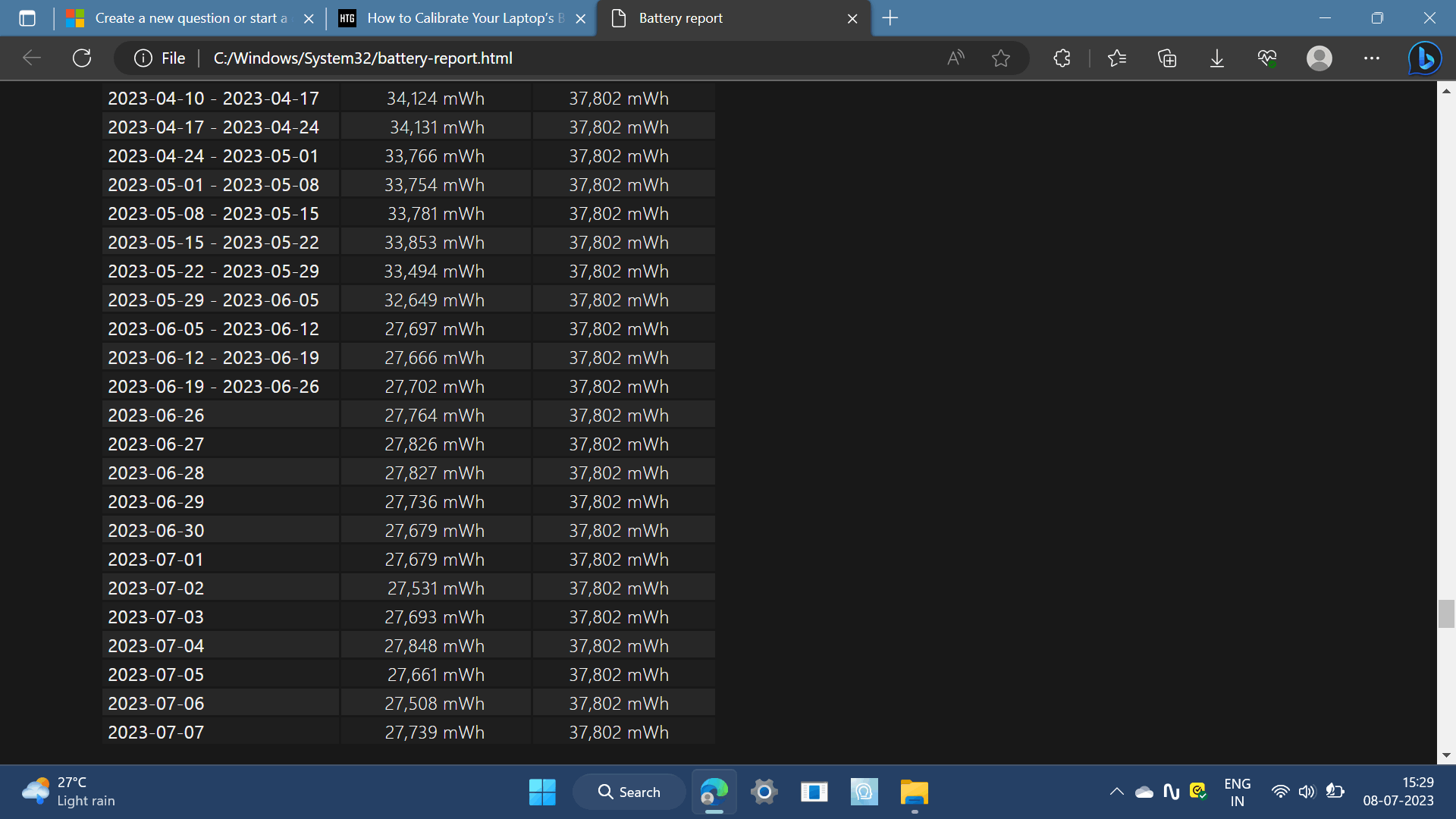Add page to favorites star icon
Image resolution: width=1456 pixels, height=819 pixels.
(x=1001, y=58)
